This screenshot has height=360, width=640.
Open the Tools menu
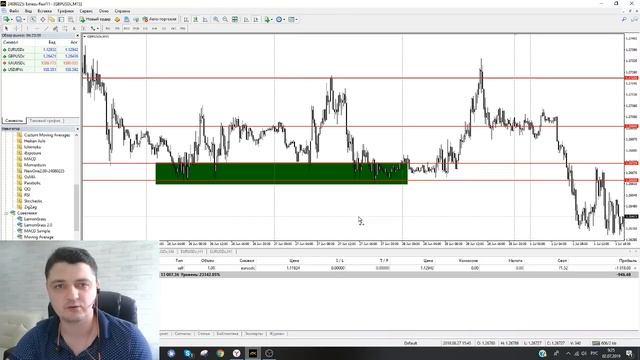pyautogui.click(x=86, y=11)
